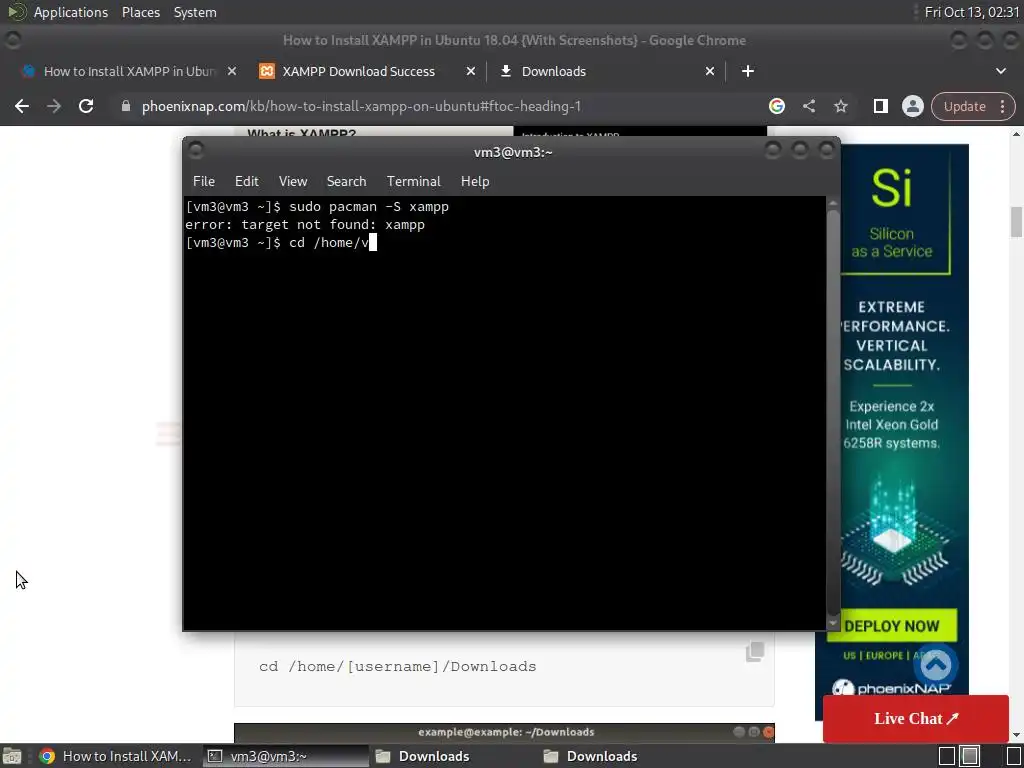Viewport: 1024px width, 768px height.
Task: Go back in Chrome
Action: (22, 106)
